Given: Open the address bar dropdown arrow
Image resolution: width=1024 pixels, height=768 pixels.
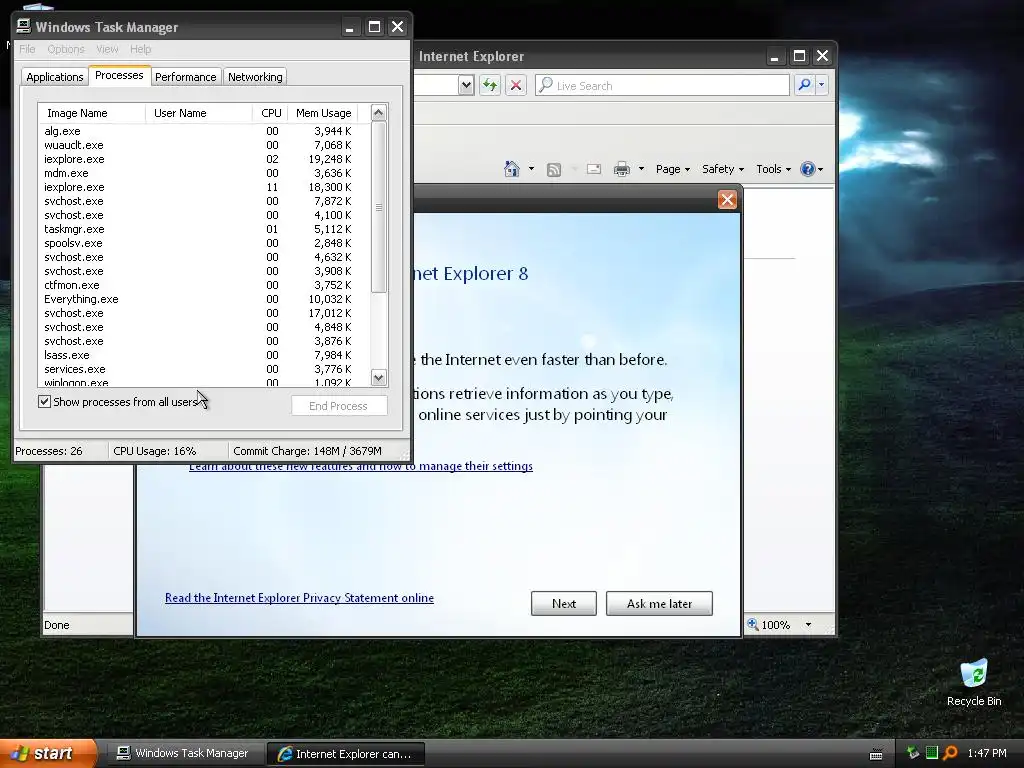Looking at the screenshot, I should coord(466,85).
